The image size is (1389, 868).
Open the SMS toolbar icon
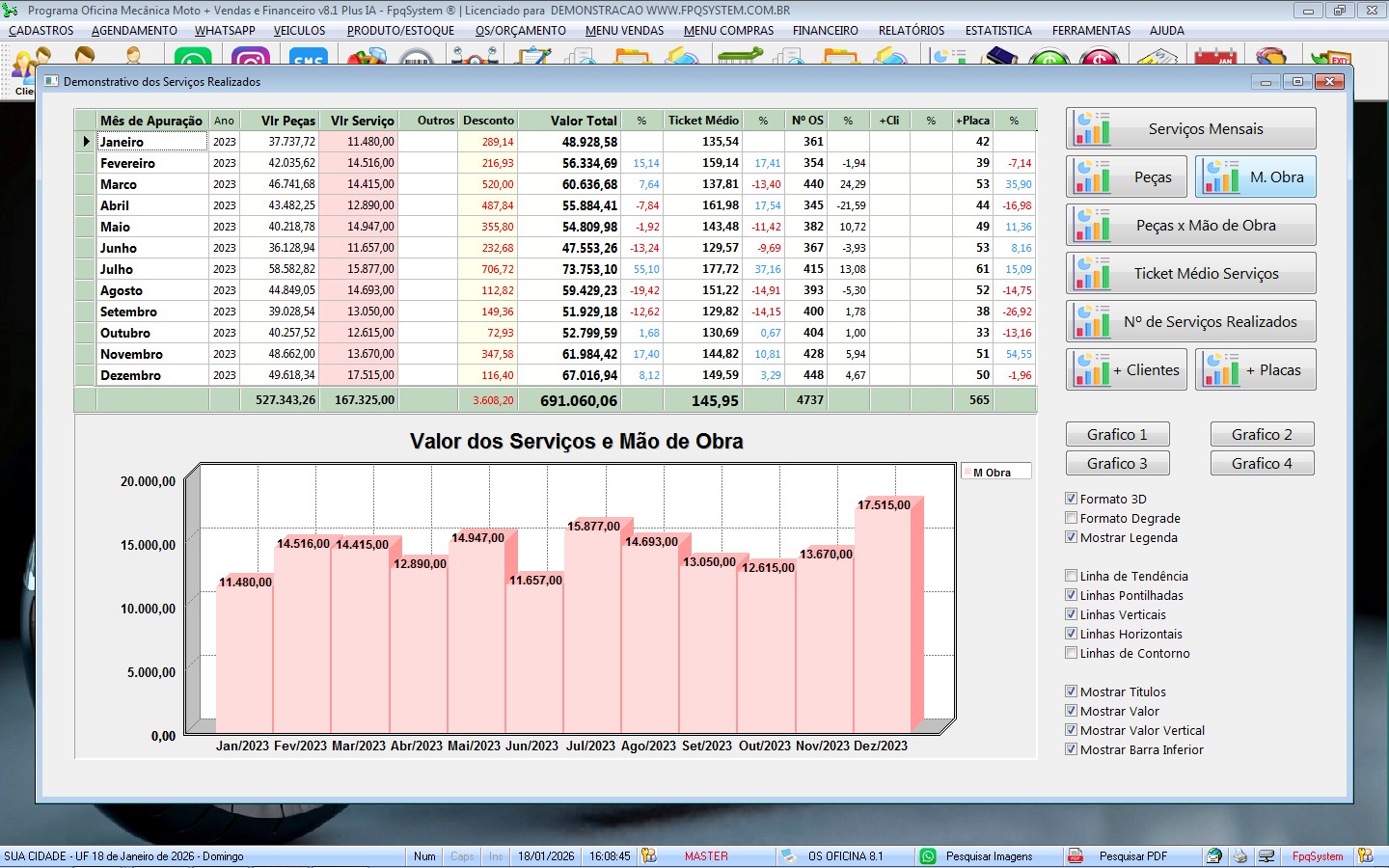point(308,58)
